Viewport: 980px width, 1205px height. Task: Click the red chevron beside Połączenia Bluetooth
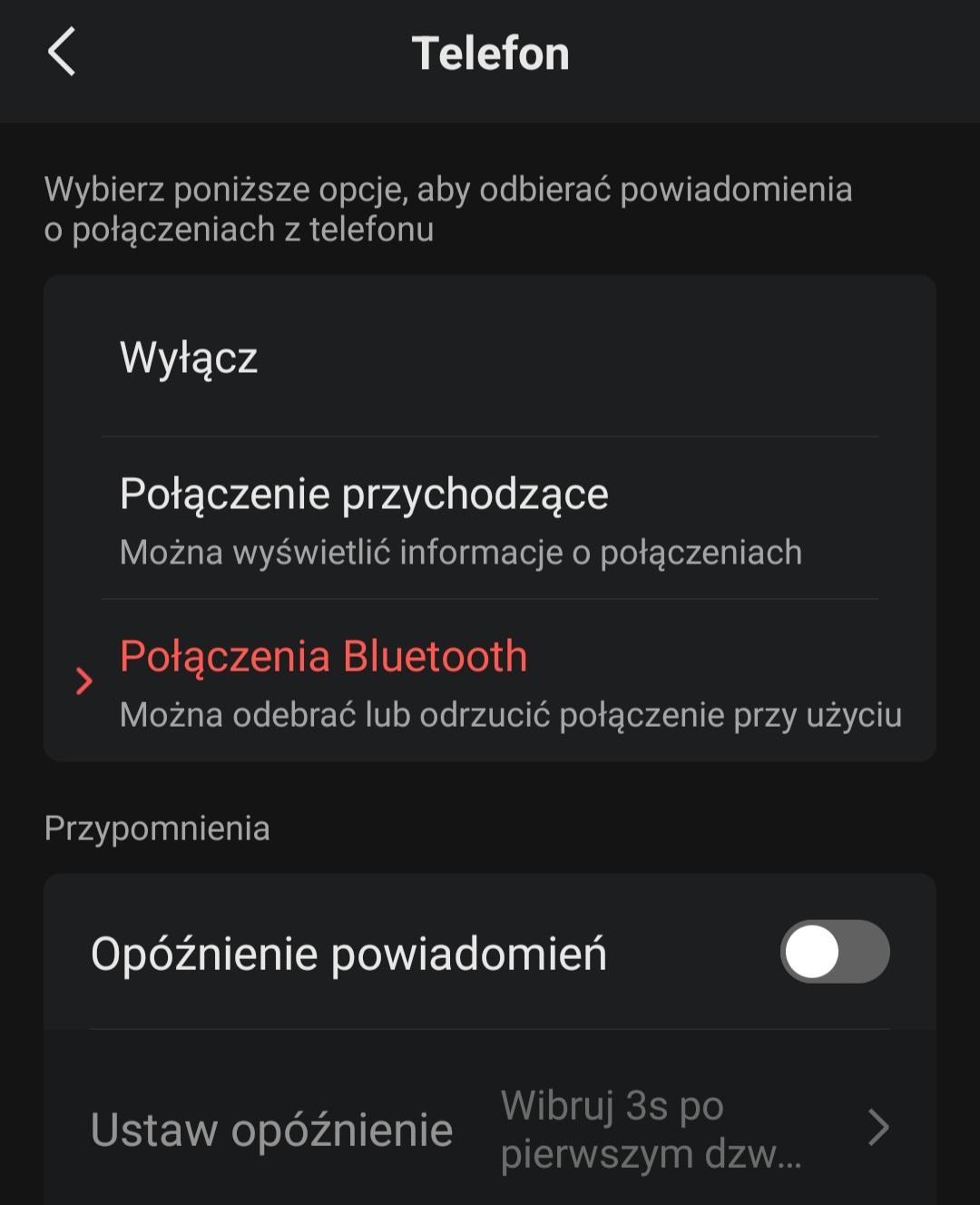[84, 681]
